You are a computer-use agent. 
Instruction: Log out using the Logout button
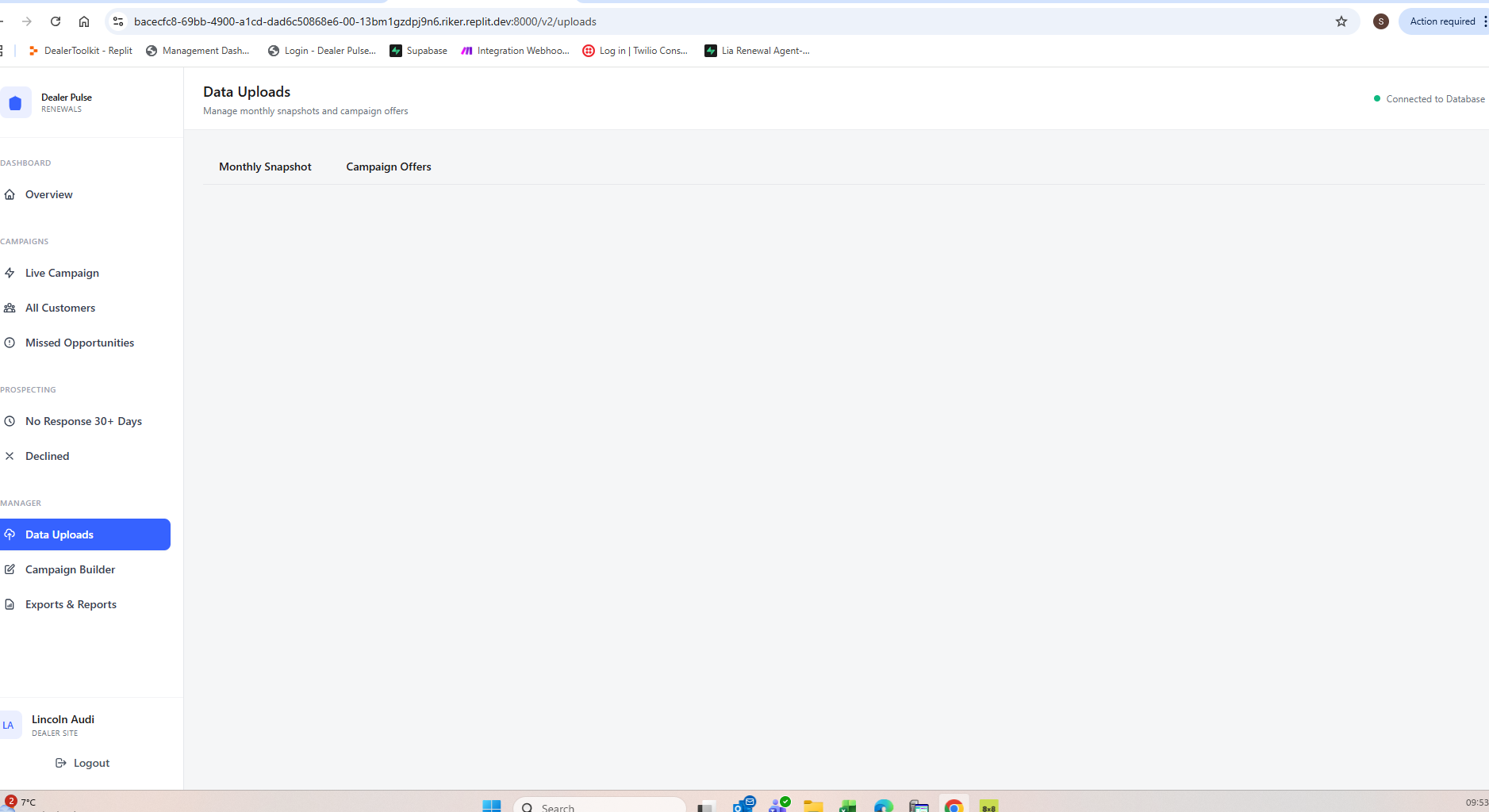click(x=83, y=763)
